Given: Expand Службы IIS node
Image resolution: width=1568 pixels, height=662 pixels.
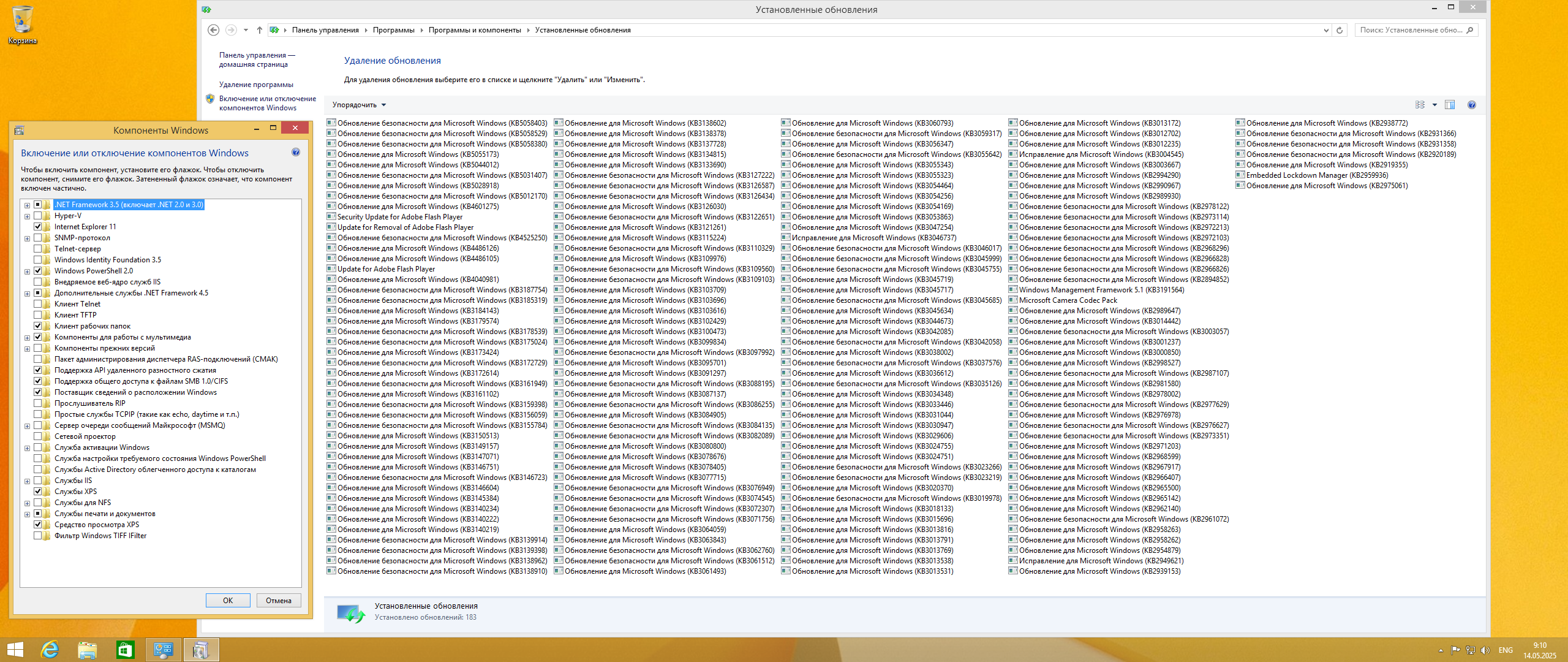Looking at the screenshot, I should 27,481.
